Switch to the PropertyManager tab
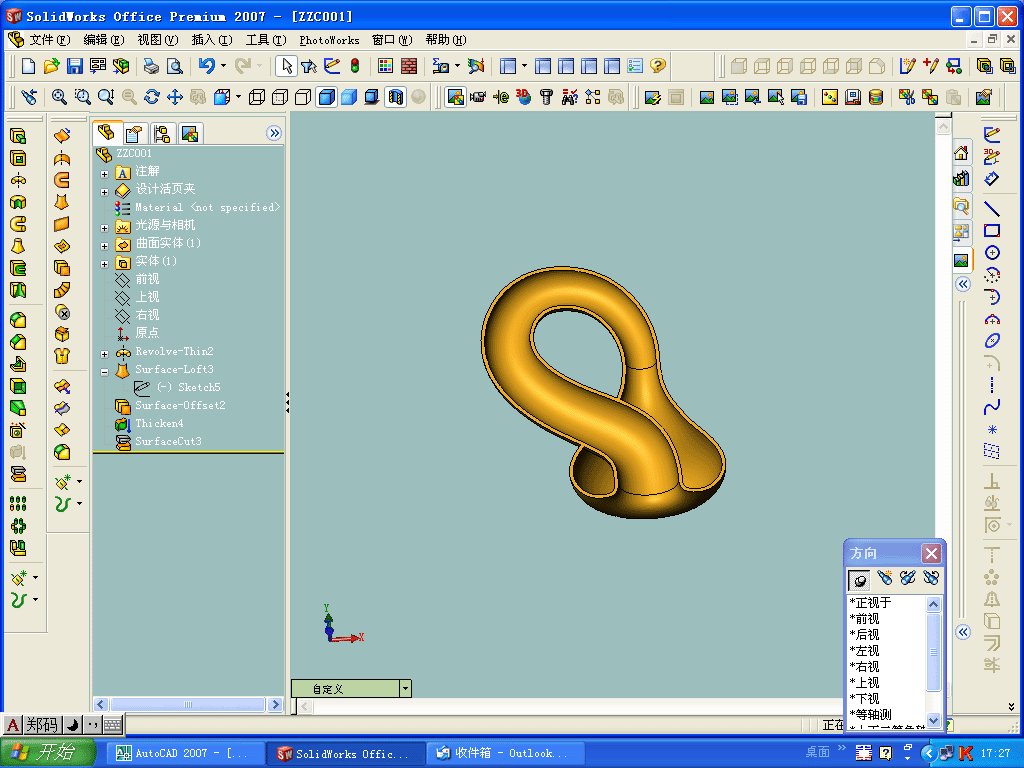1024x768 pixels. (x=135, y=134)
